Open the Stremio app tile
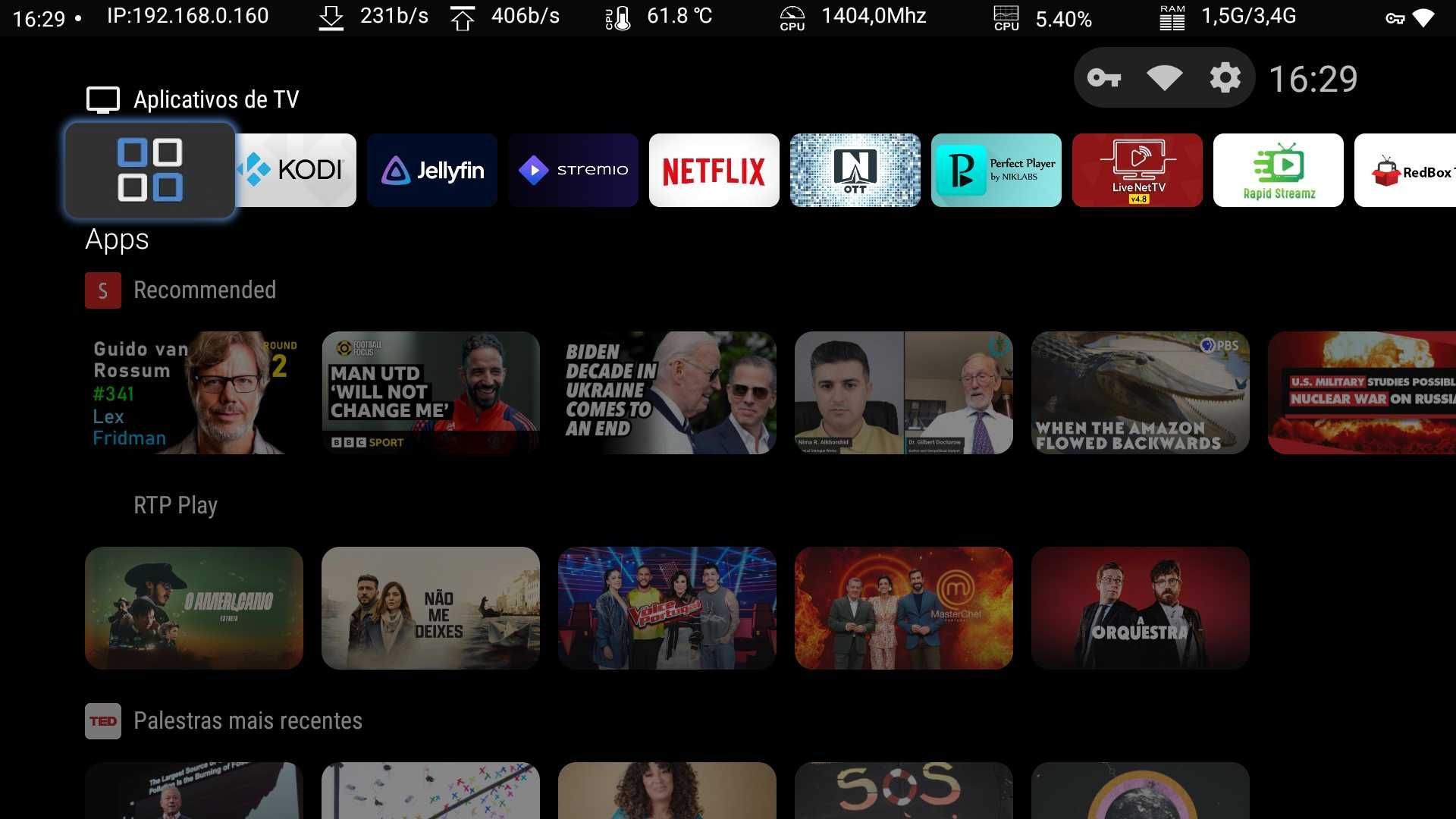This screenshot has height=819, width=1456. [573, 171]
